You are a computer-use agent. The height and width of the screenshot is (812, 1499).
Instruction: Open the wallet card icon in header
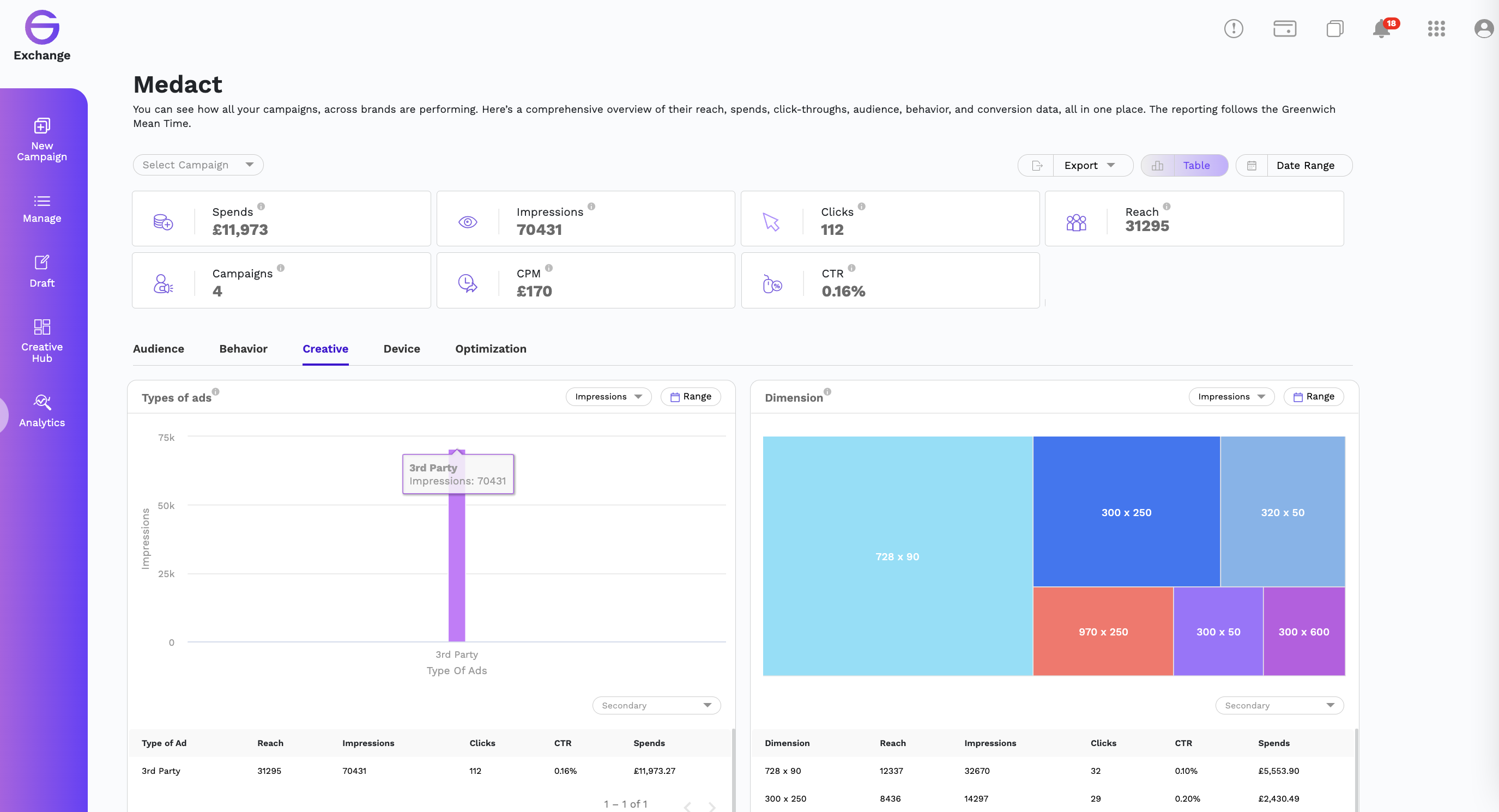click(1284, 28)
